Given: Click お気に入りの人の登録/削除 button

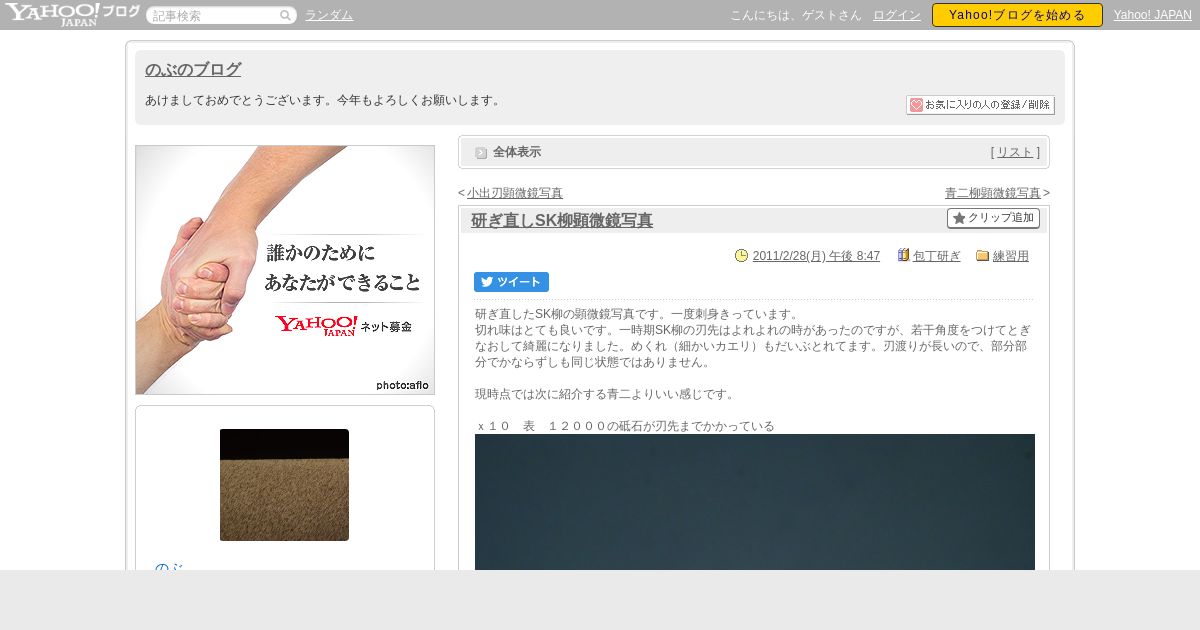Looking at the screenshot, I should click(x=980, y=105).
